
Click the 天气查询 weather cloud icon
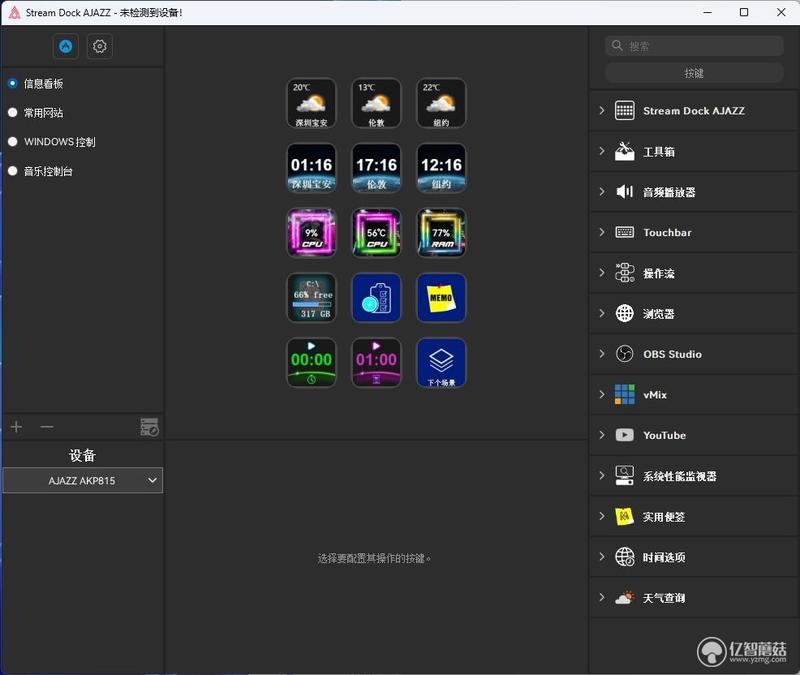coord(624,597)
